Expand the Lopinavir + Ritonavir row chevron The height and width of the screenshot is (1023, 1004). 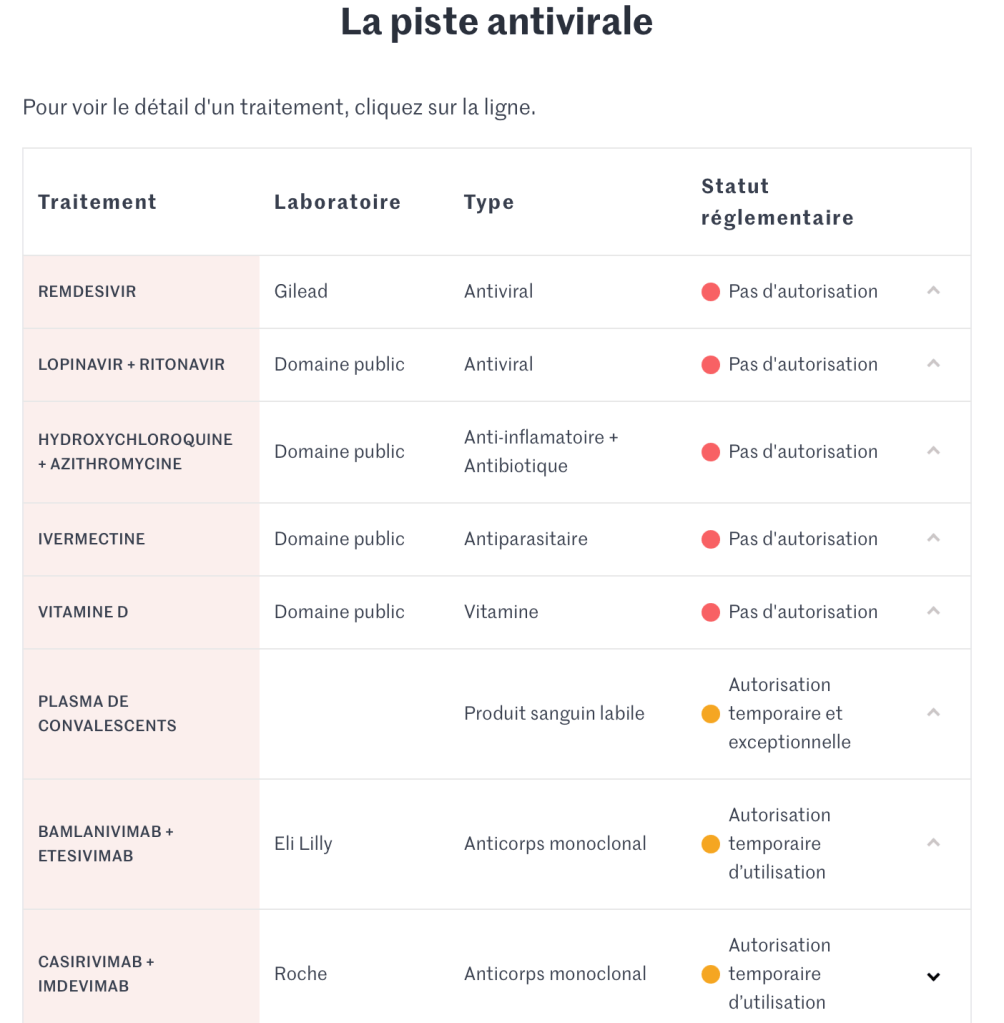(933, 364)
